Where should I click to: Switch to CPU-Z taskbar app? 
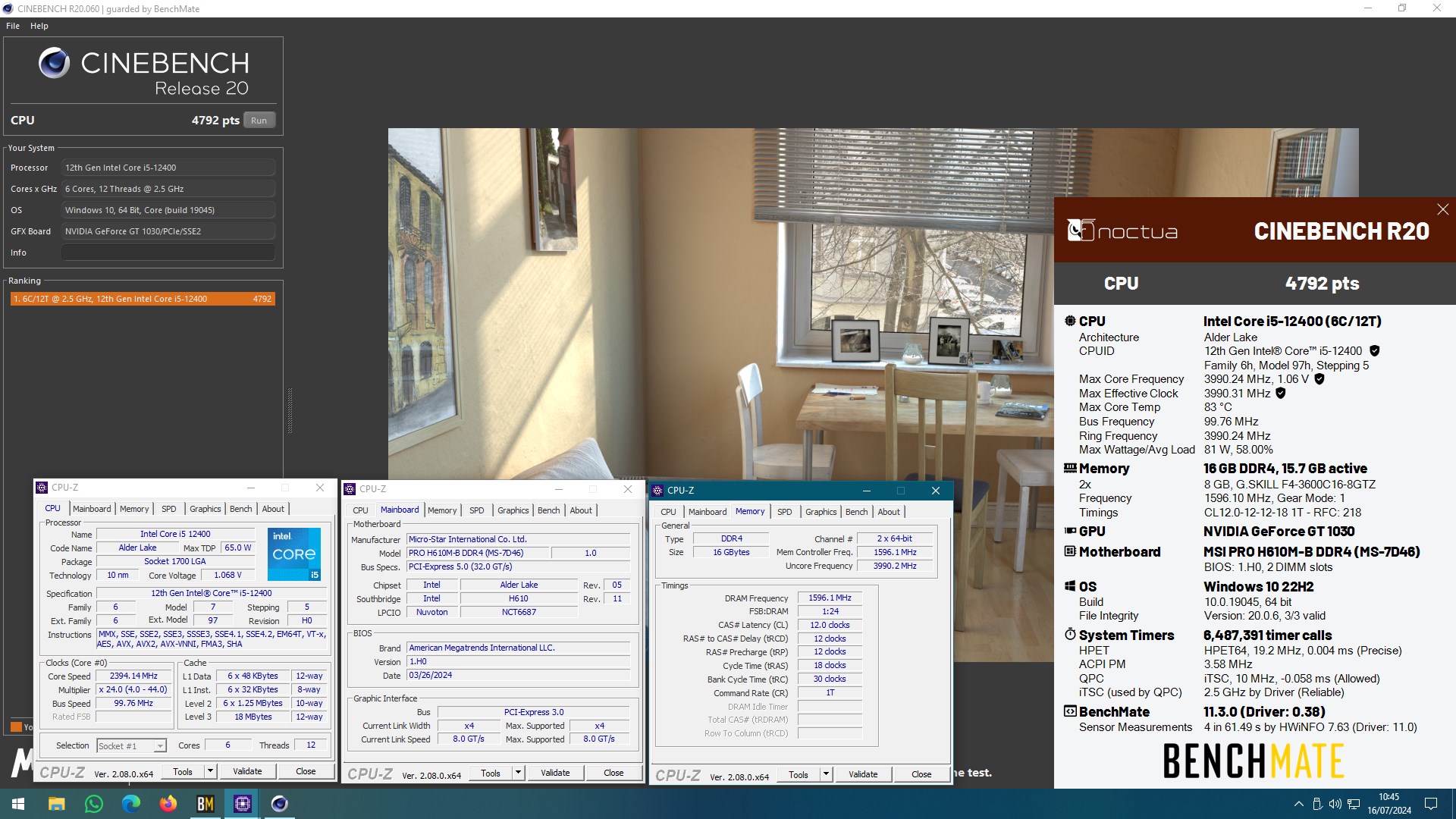(243, 804)
